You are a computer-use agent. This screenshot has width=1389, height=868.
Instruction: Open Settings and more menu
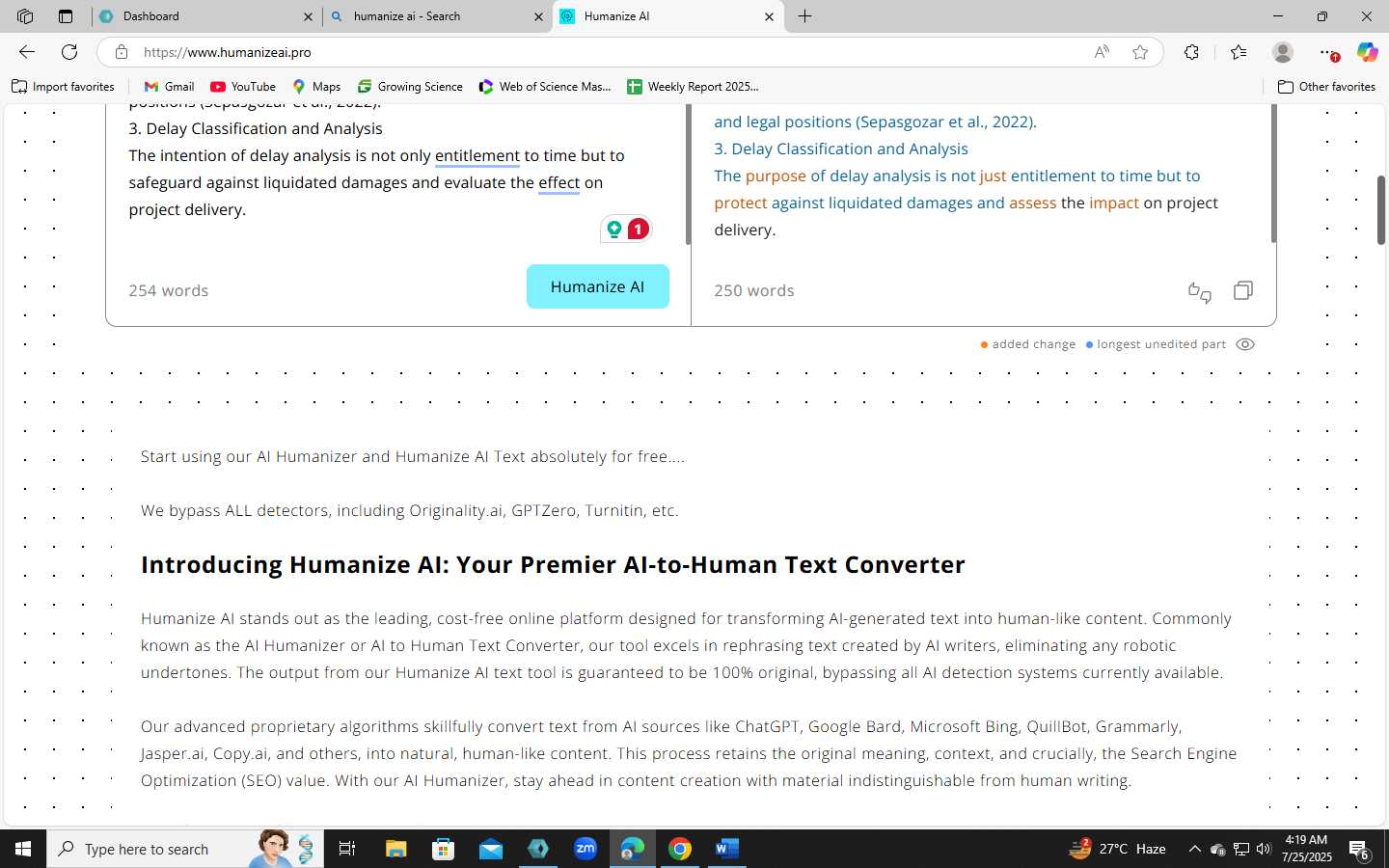click(x=1328, y=52)
